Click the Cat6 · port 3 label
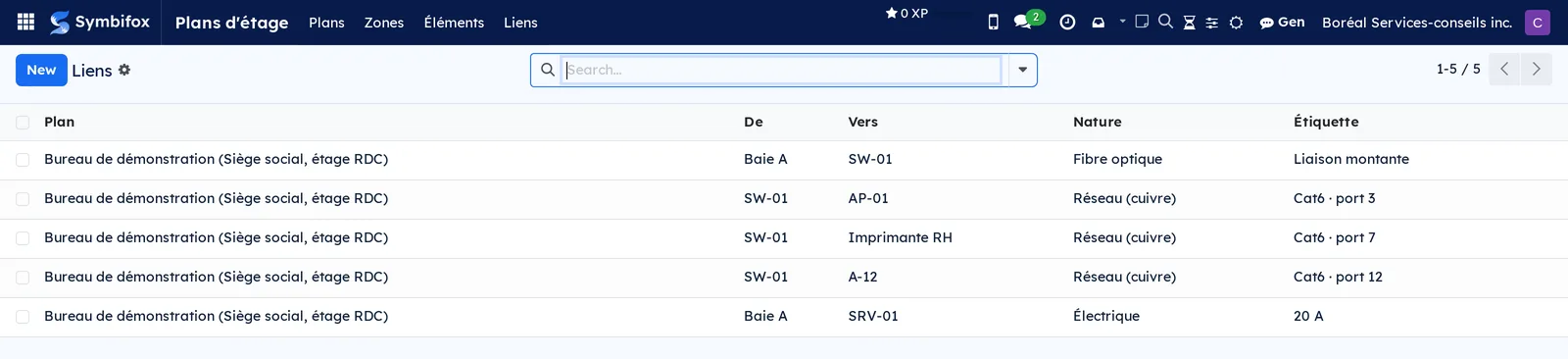The height and width of the screenshot is (359, 1568). click(1334, 198)
